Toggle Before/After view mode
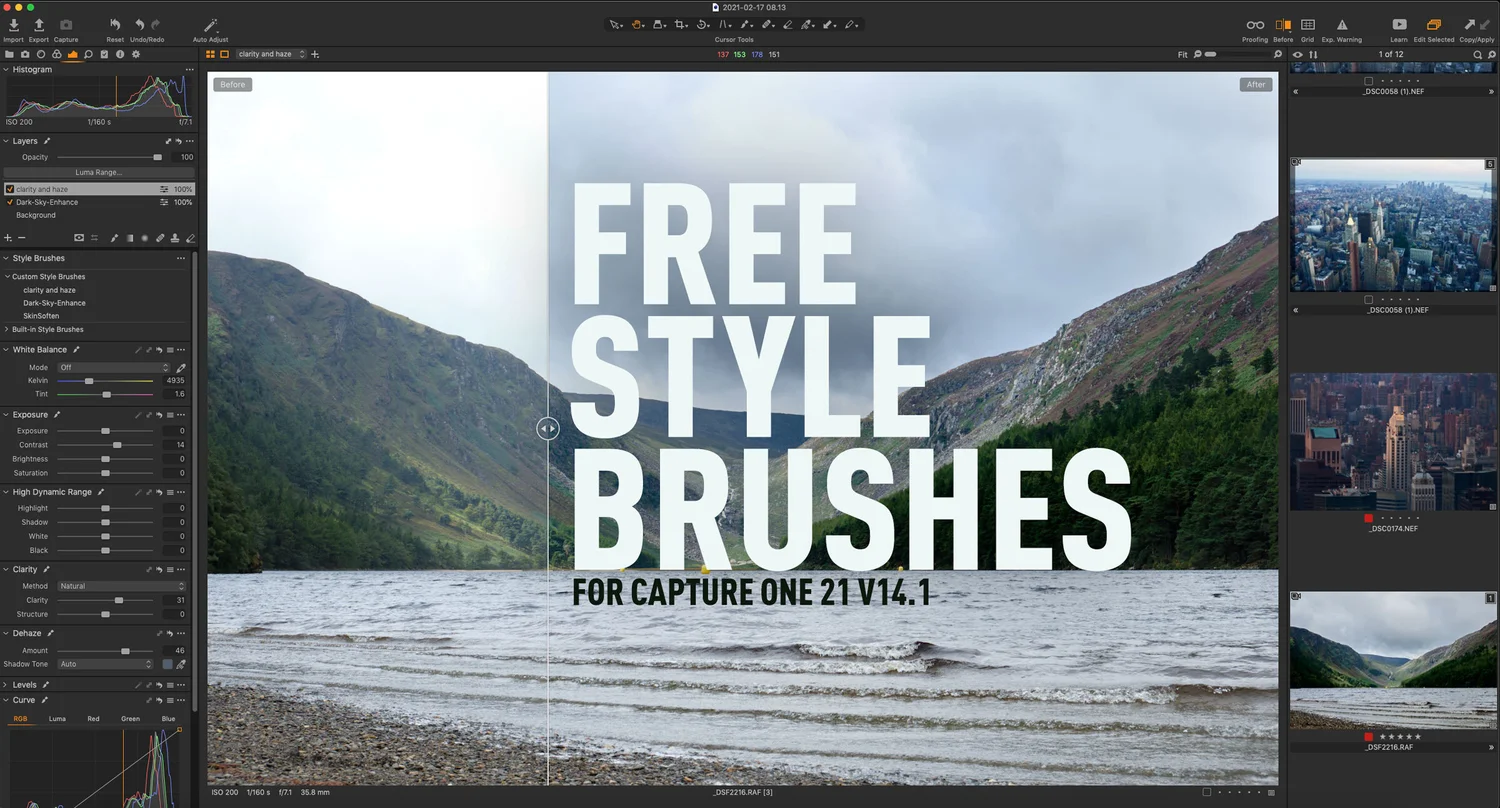The height and width of the screenshot is (808, 1500). pos(1283,25)
